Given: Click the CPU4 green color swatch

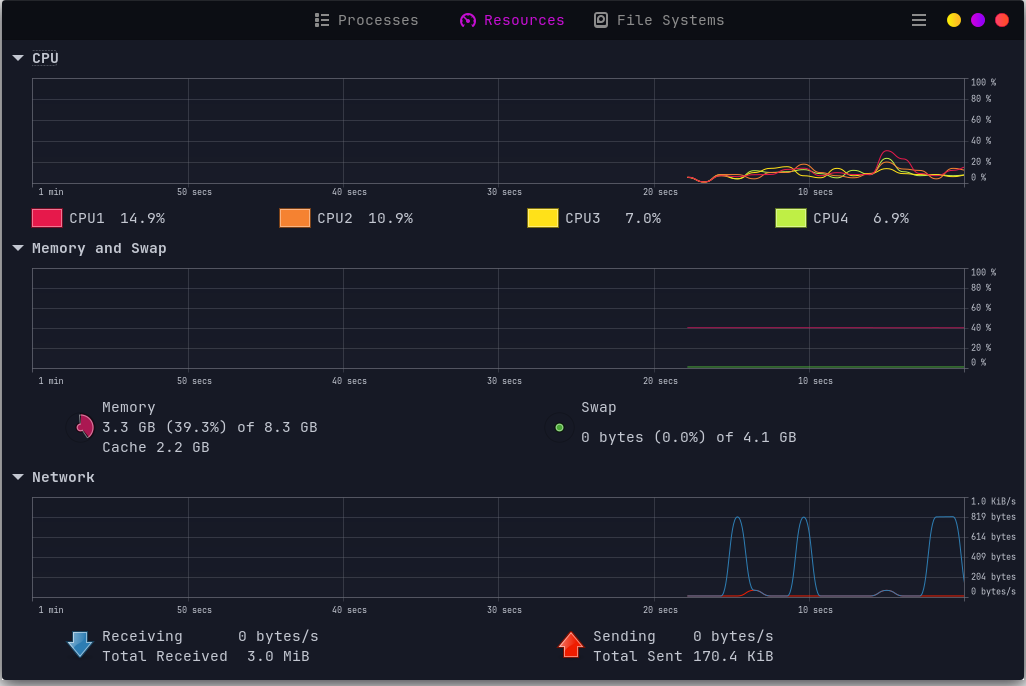Looking at the screenshot, I should pos(791,217).
